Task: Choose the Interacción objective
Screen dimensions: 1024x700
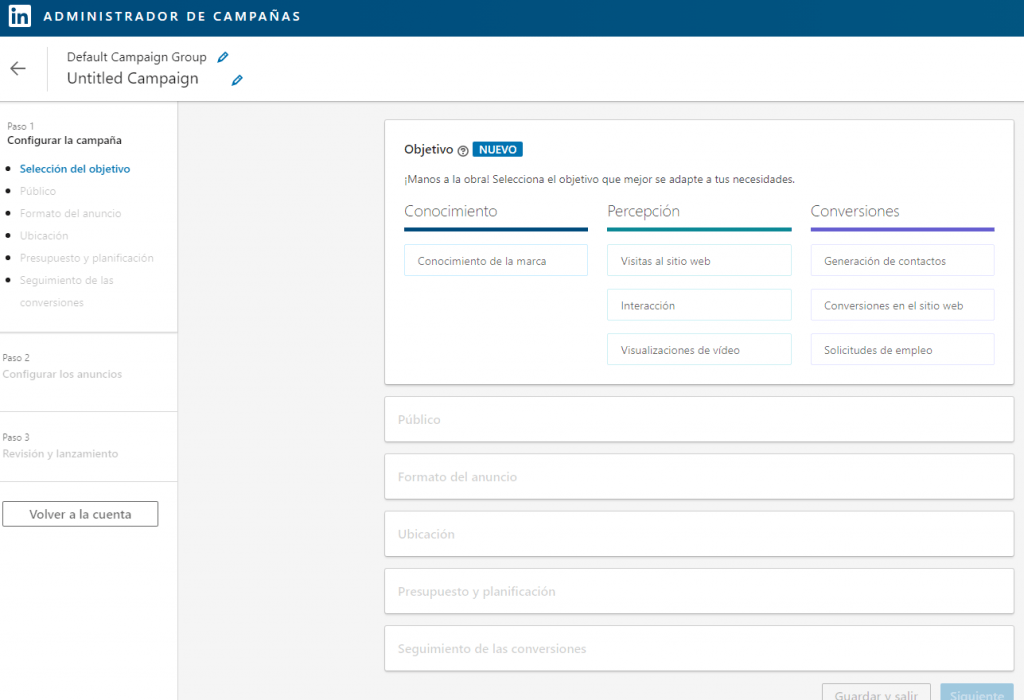Action: pyautogui.click(x=699, y=305)
